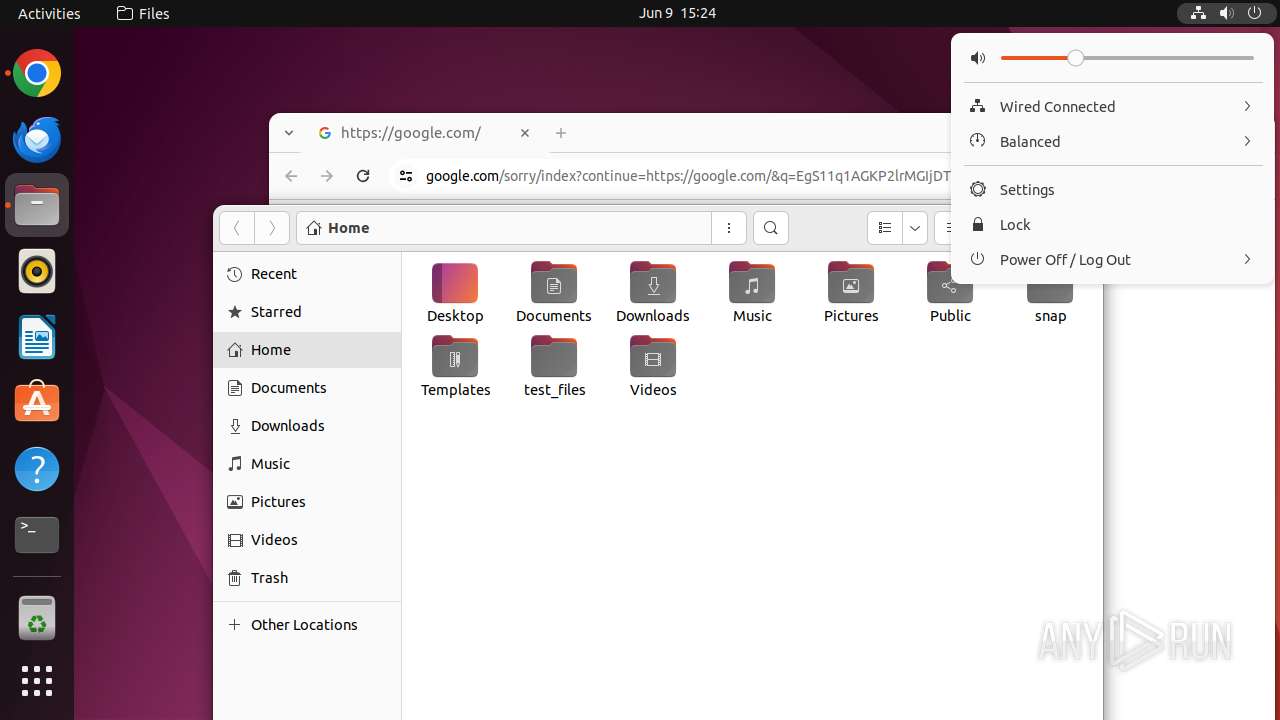The width and height of the screenshot is (1280, 720).
Task: Go to Starred in Files sidebar
Action: [307, 312]
